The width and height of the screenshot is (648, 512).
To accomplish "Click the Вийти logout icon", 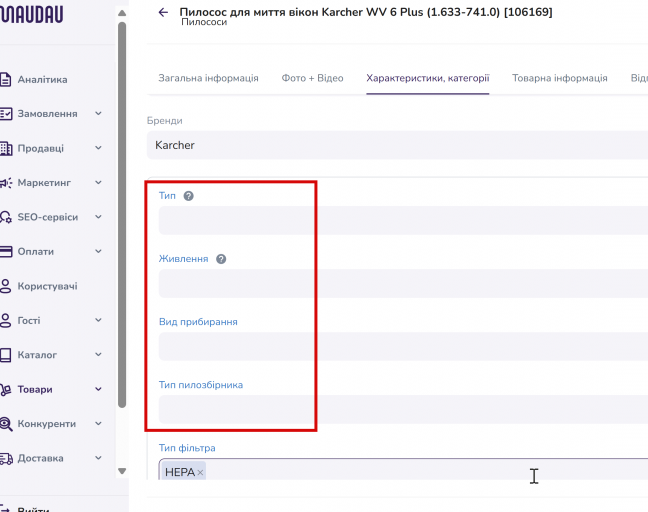I will click(4, 508).
